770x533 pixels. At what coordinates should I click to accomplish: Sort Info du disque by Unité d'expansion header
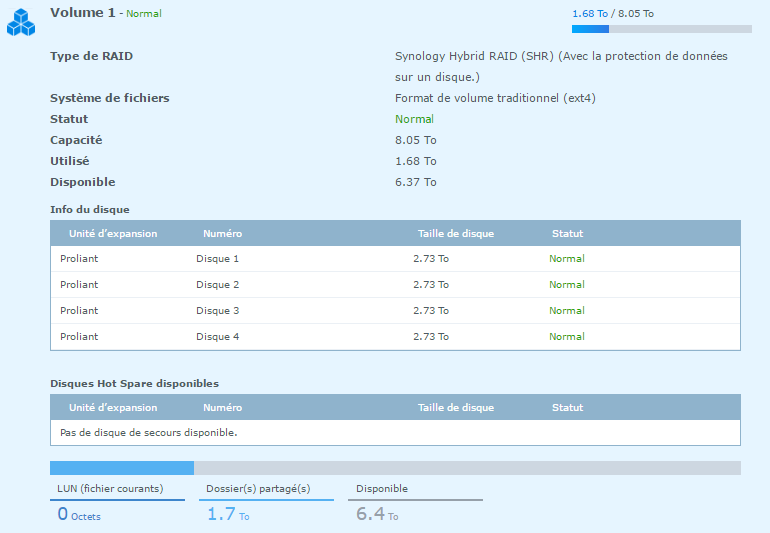113,233
